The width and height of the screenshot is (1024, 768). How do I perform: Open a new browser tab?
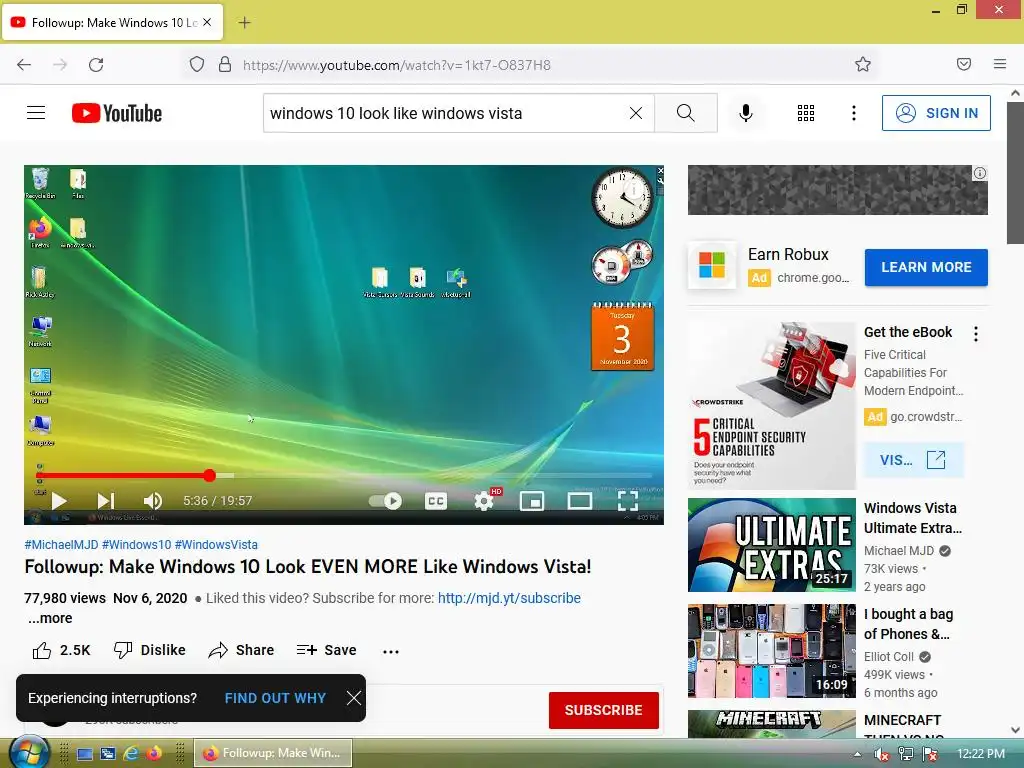(x=244, y=23)
